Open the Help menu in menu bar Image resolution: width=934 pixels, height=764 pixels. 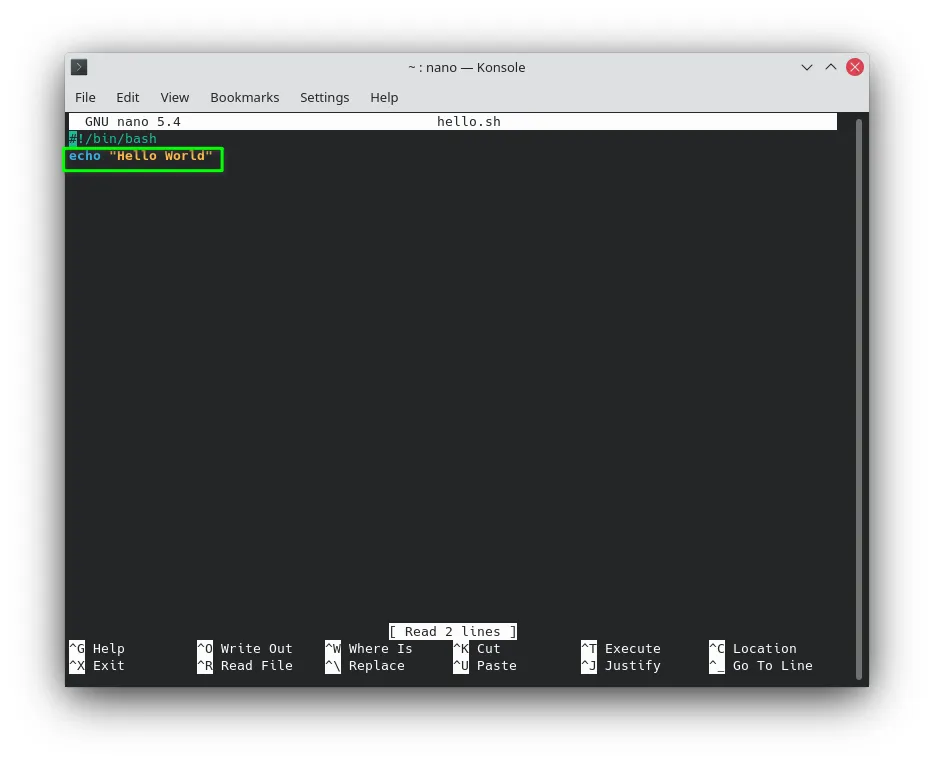[x=384, y=98]
